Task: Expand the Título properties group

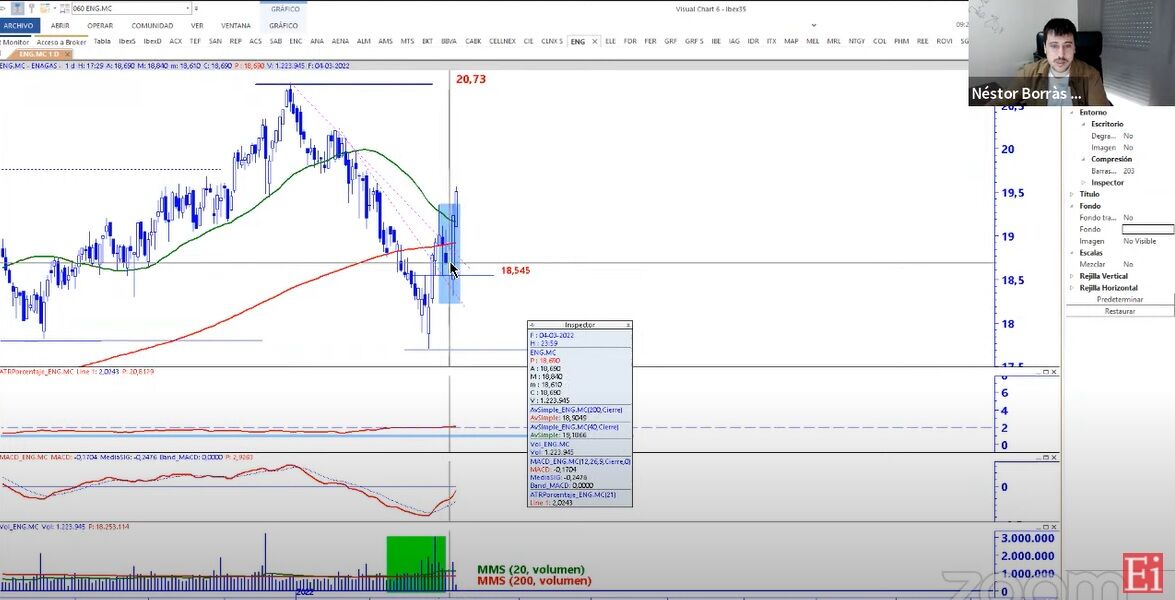Action: 1072,194
